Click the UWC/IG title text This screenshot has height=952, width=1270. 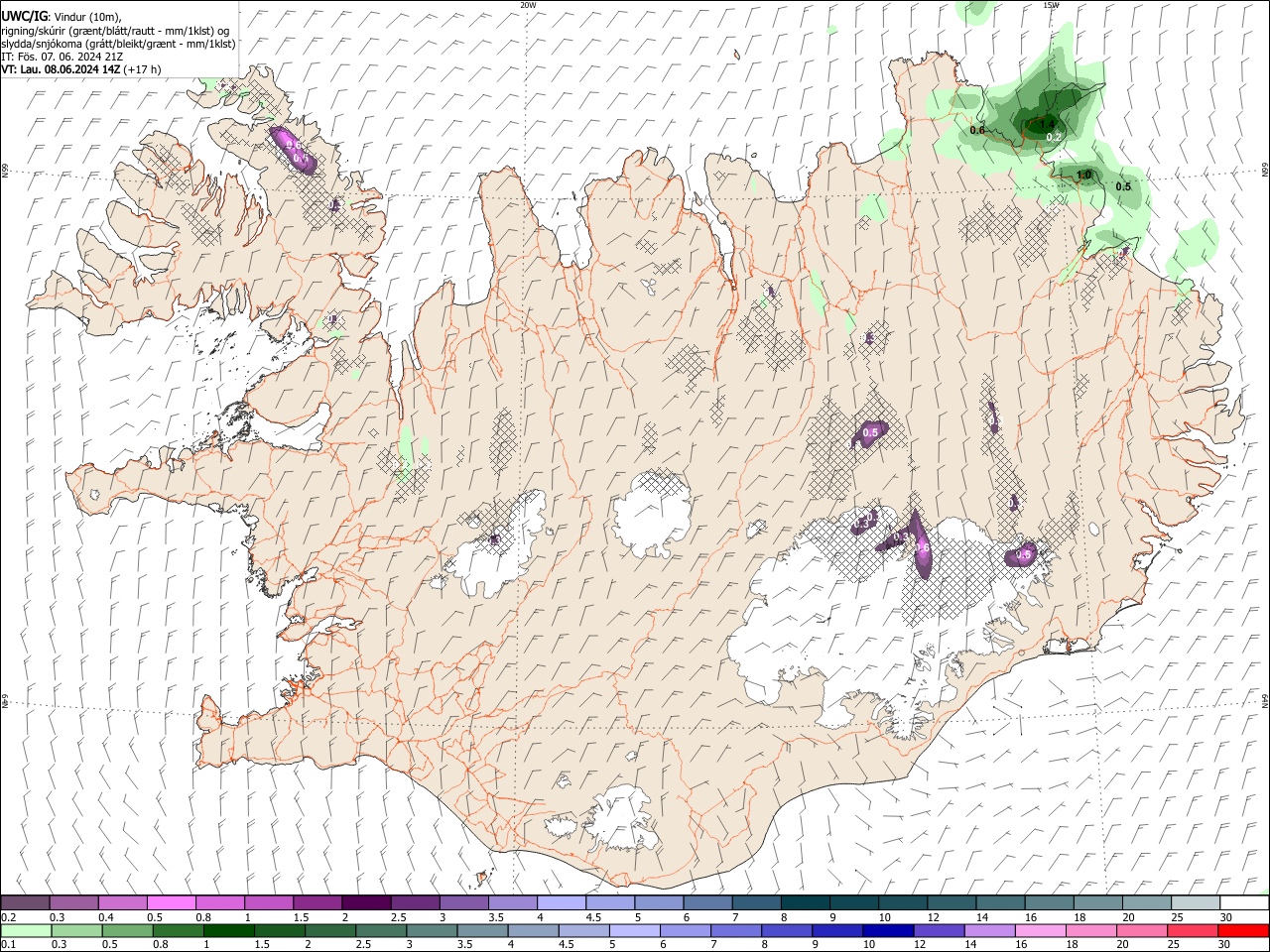[24, 17]
